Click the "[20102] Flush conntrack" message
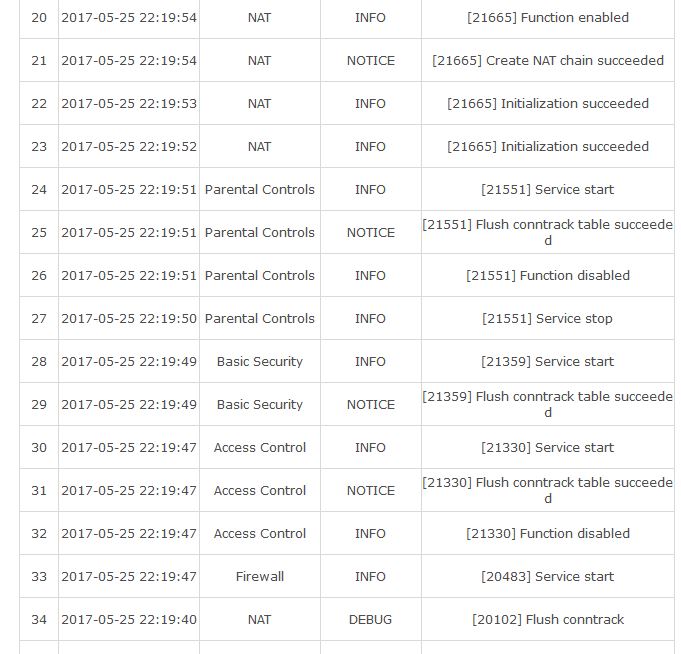 pos(547,620)
